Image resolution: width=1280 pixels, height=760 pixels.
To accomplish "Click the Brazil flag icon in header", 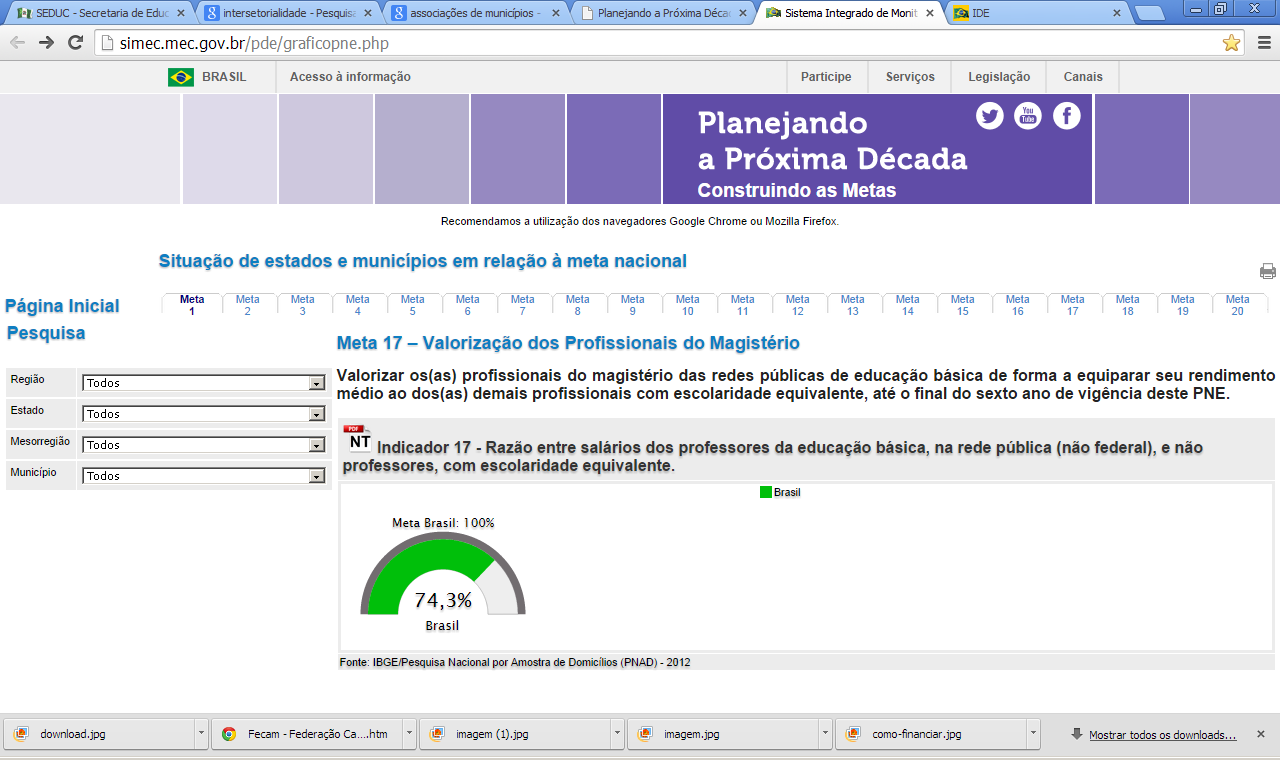I will [181, 77].
